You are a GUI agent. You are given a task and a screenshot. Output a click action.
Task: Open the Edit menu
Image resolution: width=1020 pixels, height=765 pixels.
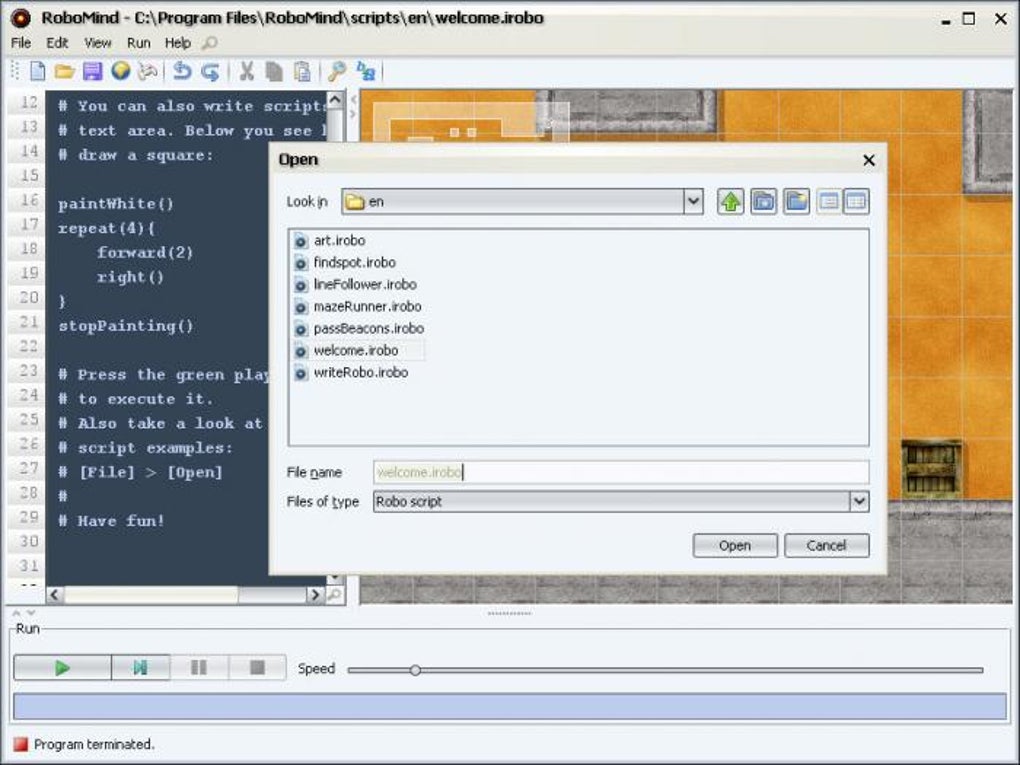(x=57, y=43)
